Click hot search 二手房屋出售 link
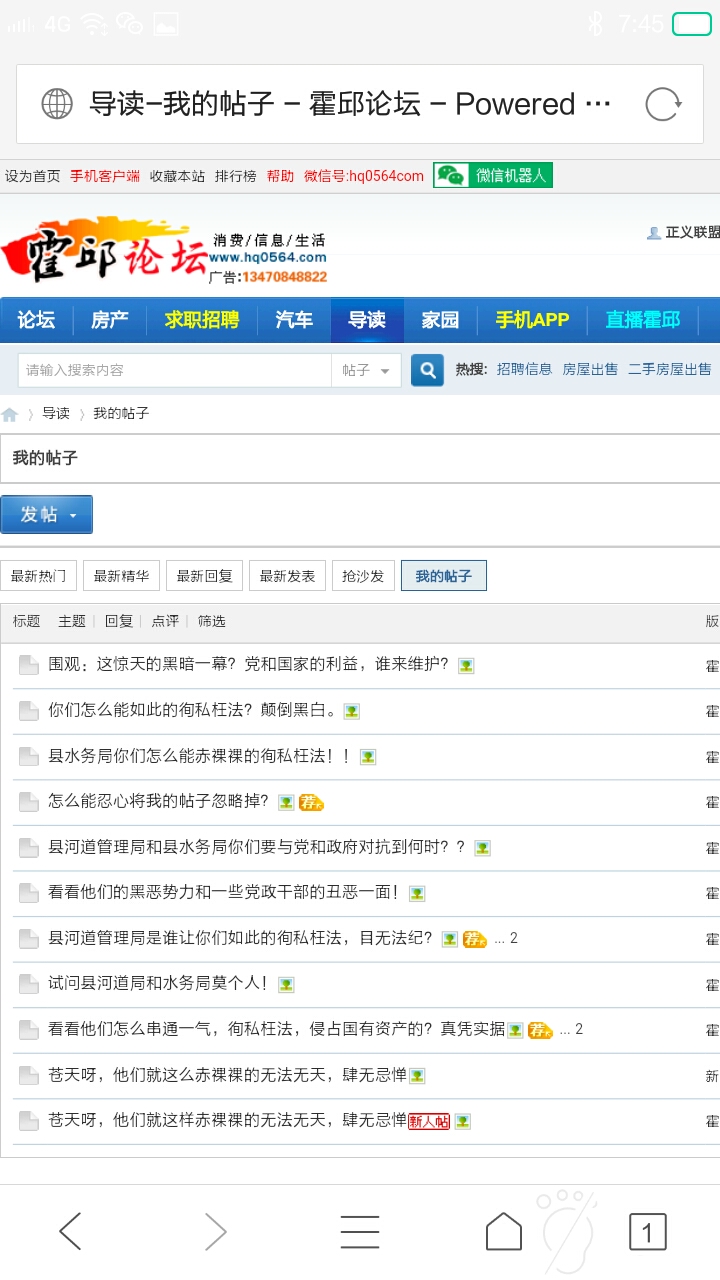The image size is (720, 1280). click(x=670, y=370)
